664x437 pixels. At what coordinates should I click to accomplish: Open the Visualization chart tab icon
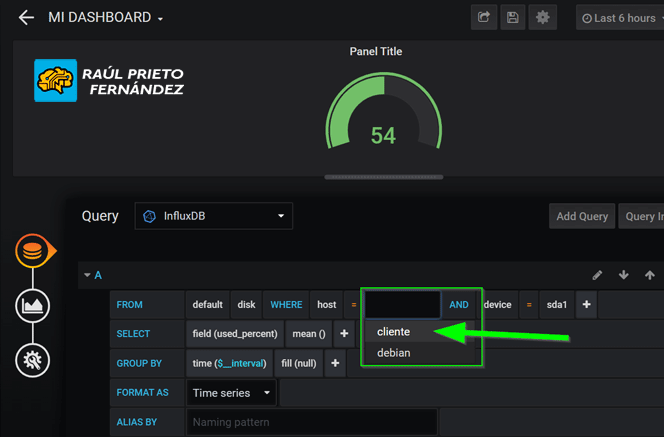(33, 306)
